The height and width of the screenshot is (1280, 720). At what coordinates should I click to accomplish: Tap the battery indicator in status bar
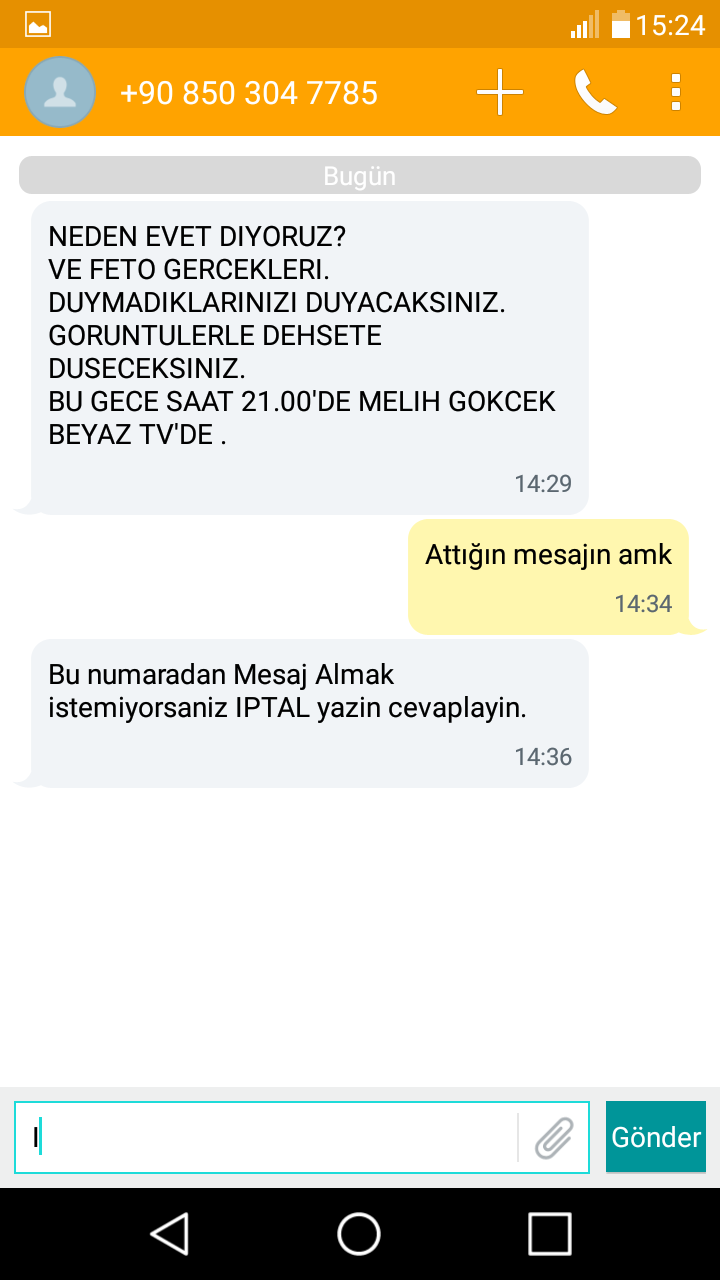(x=621, y=24)
